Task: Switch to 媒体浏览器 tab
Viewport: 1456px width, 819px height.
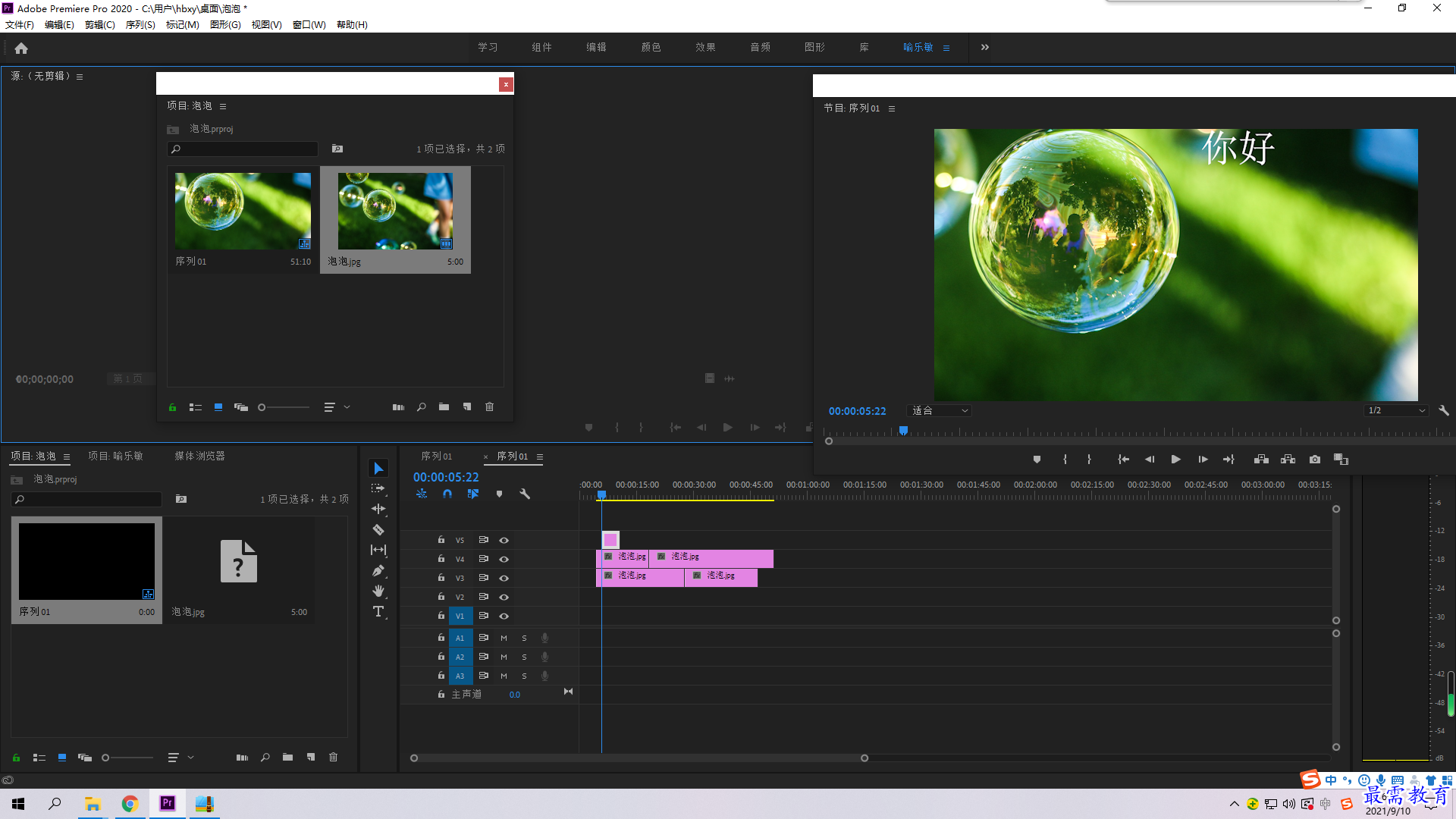Action: point(199,456)
